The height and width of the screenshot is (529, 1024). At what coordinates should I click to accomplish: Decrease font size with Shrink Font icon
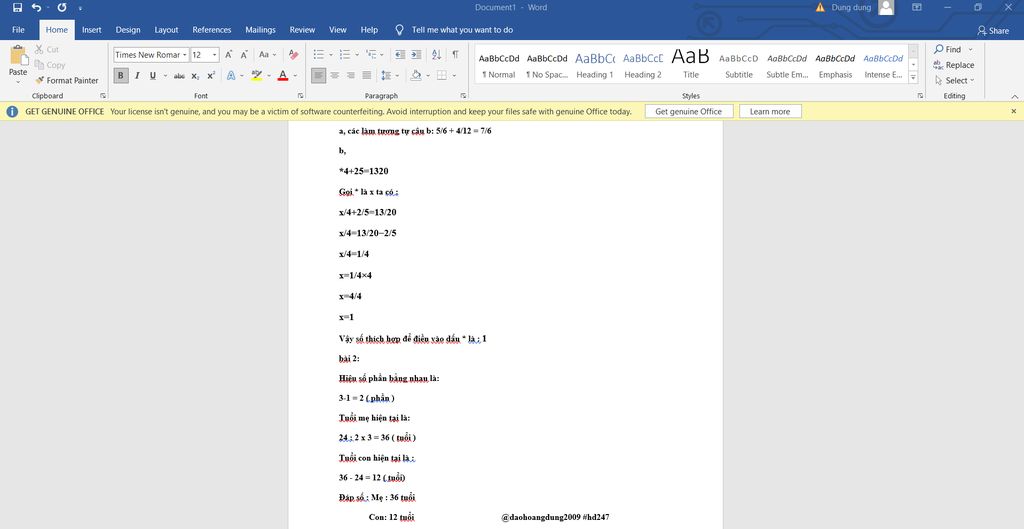244,55
